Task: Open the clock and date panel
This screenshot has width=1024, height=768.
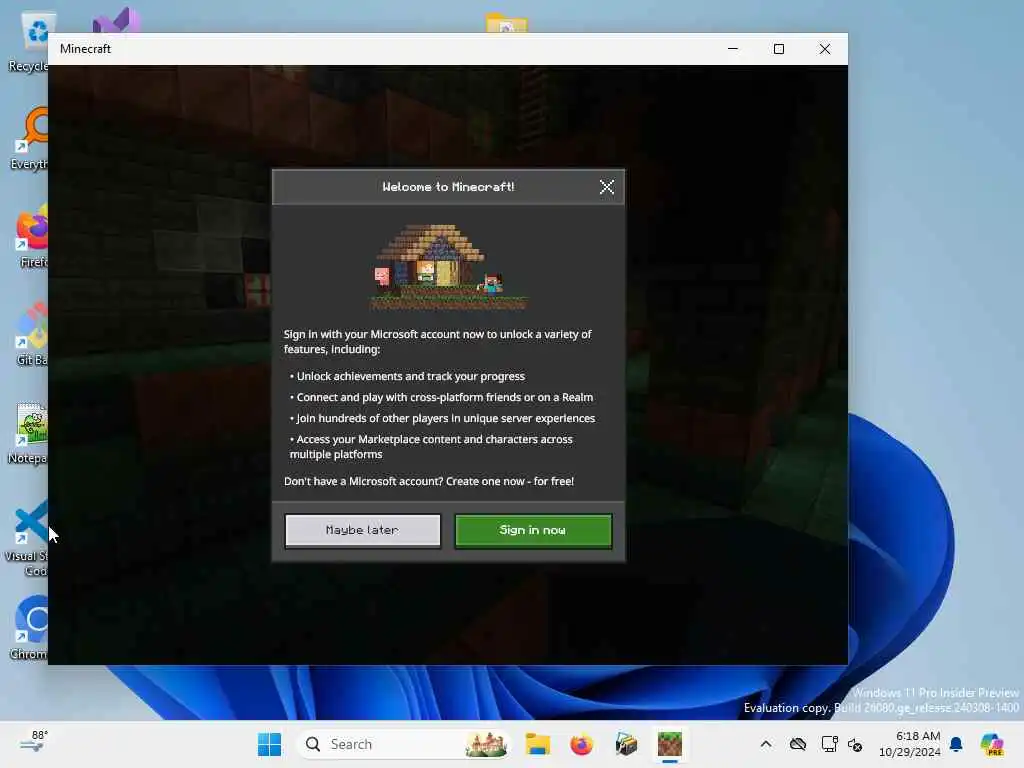Action: 910,744
